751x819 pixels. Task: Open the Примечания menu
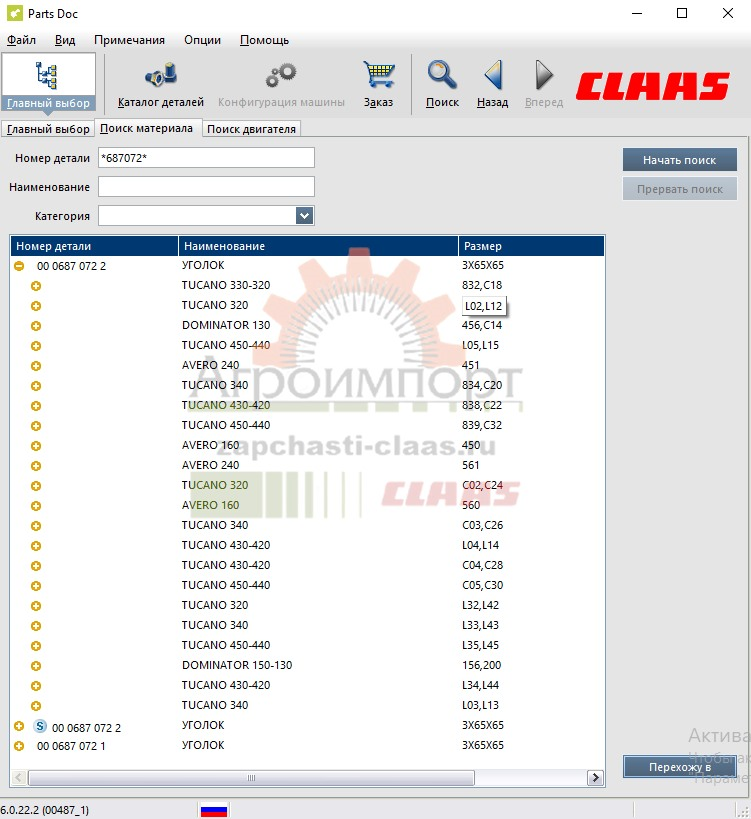pos(130,40)
